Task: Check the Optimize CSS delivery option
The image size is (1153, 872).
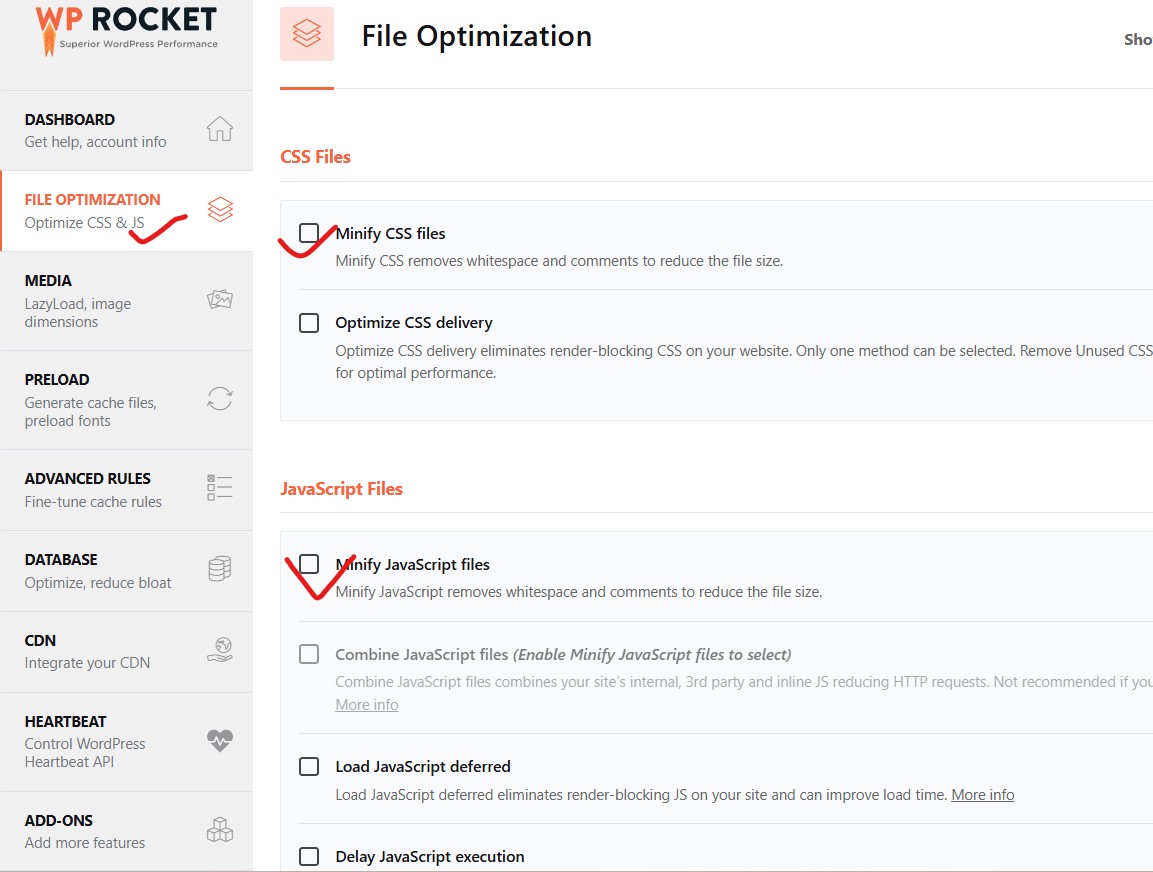Action: (309, 323)
